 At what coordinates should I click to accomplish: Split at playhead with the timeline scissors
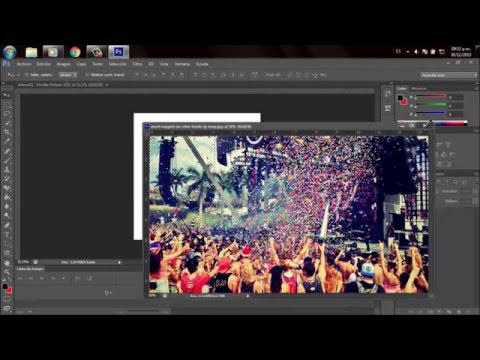[78, 278]
